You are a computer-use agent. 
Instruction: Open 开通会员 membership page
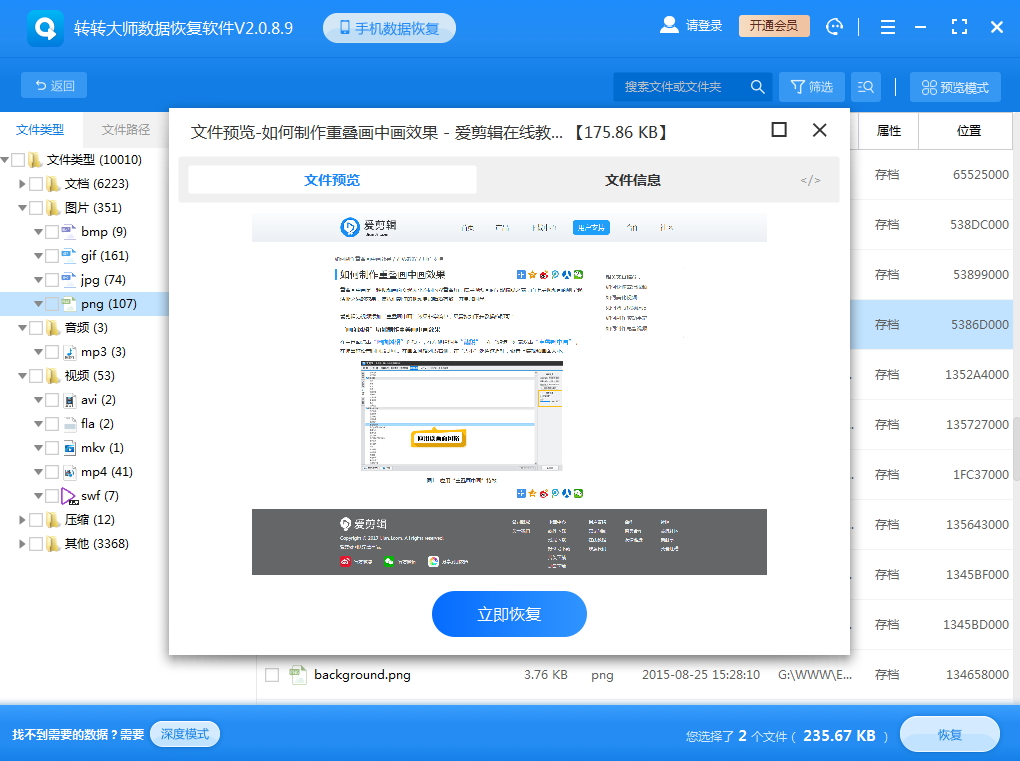[775, 26]
